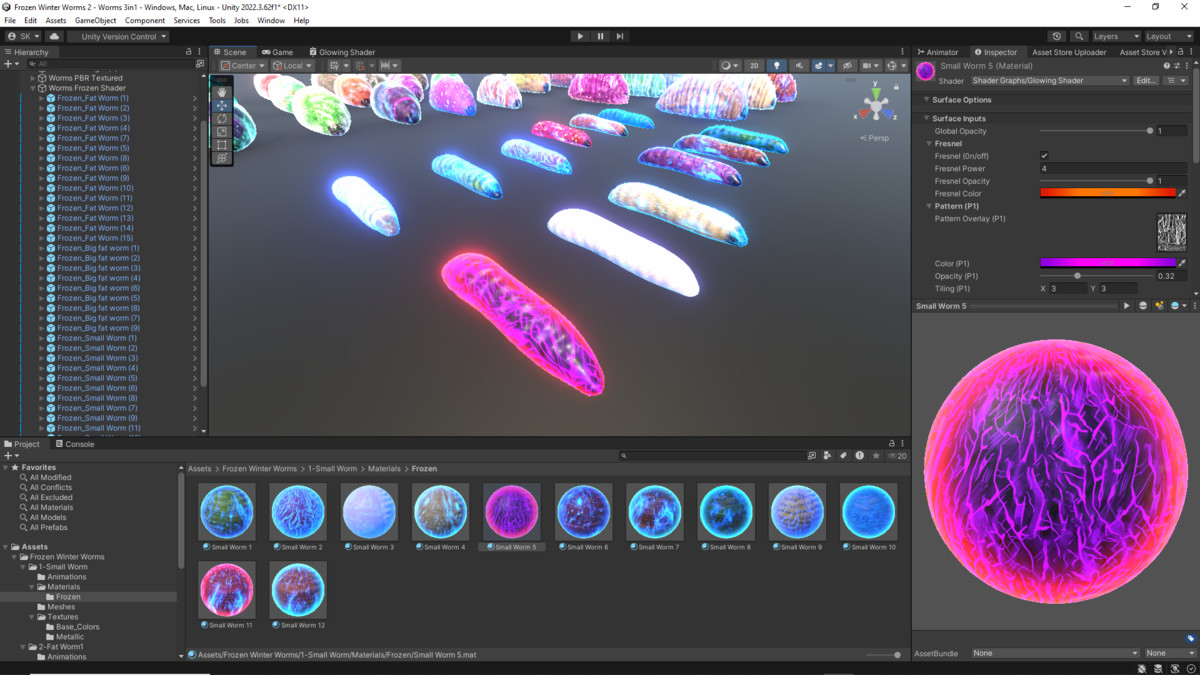Toggle scene lighting with the lightbulb button
1200x675 pixels.
777,66
